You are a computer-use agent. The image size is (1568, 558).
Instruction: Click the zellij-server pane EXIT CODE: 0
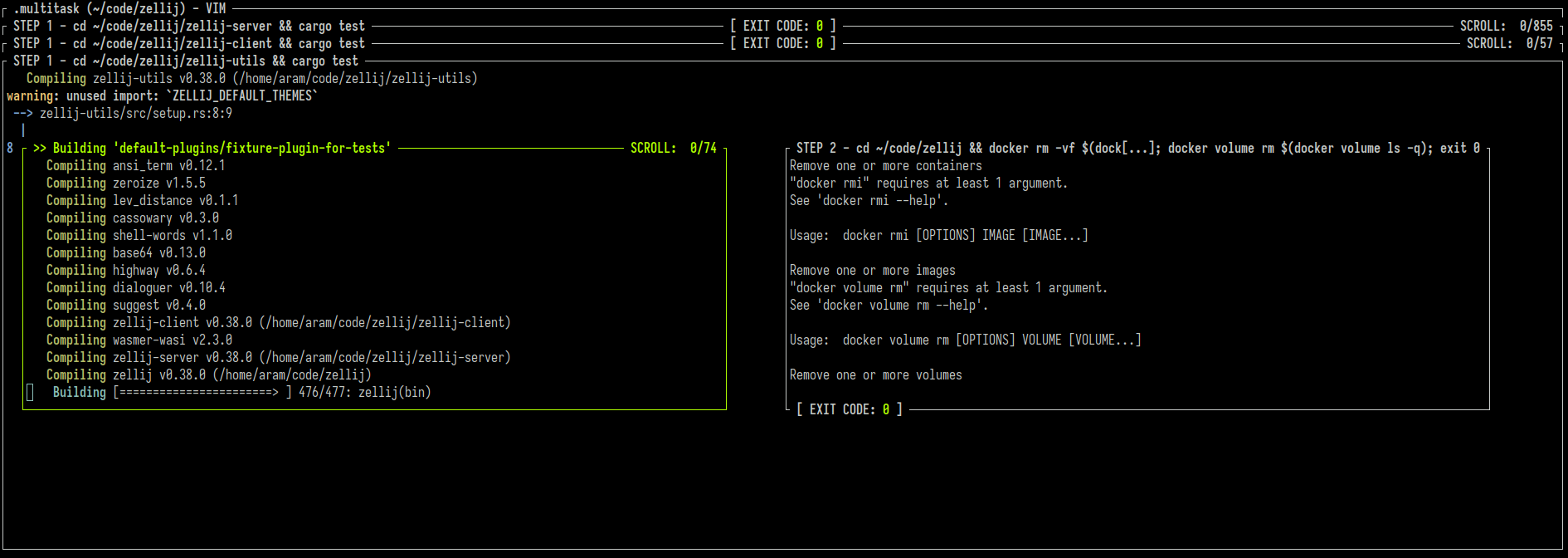pyautogui.click(x=783, y=26)
